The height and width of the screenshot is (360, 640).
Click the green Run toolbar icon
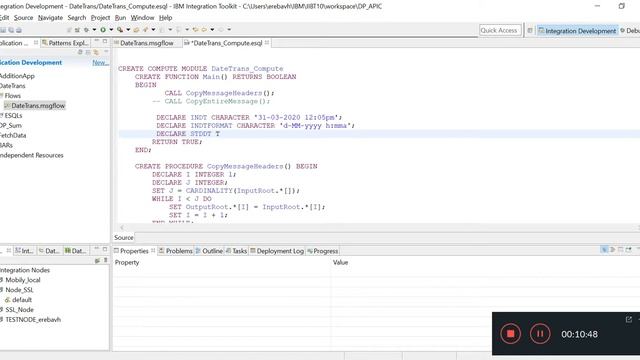tap(103, 29)
